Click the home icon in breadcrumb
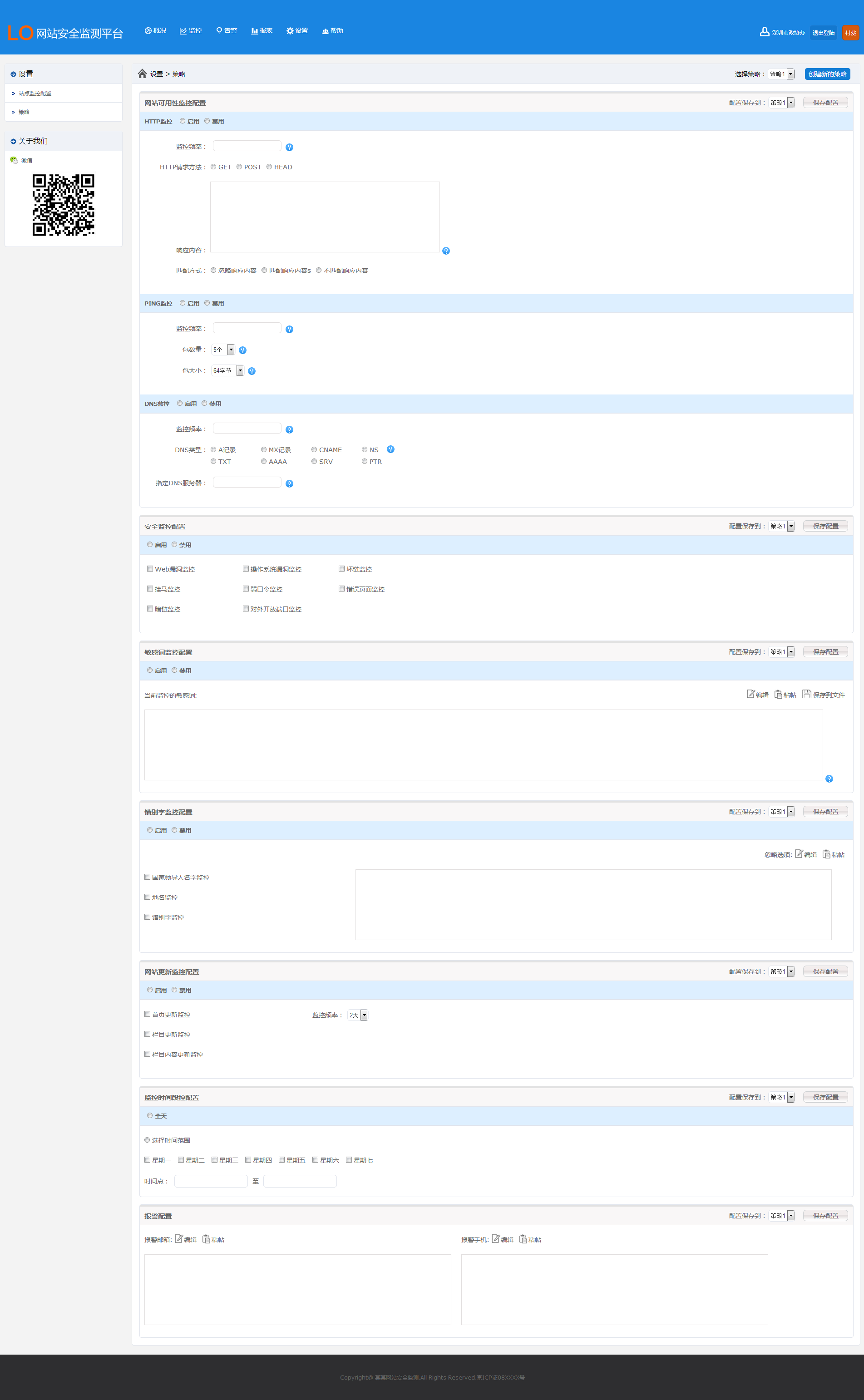The width and height of the screenshot is (864, 1400). coord(142,74)
